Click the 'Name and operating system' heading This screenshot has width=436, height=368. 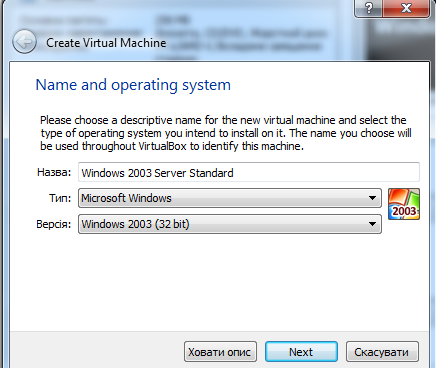[x=133, y=85]
